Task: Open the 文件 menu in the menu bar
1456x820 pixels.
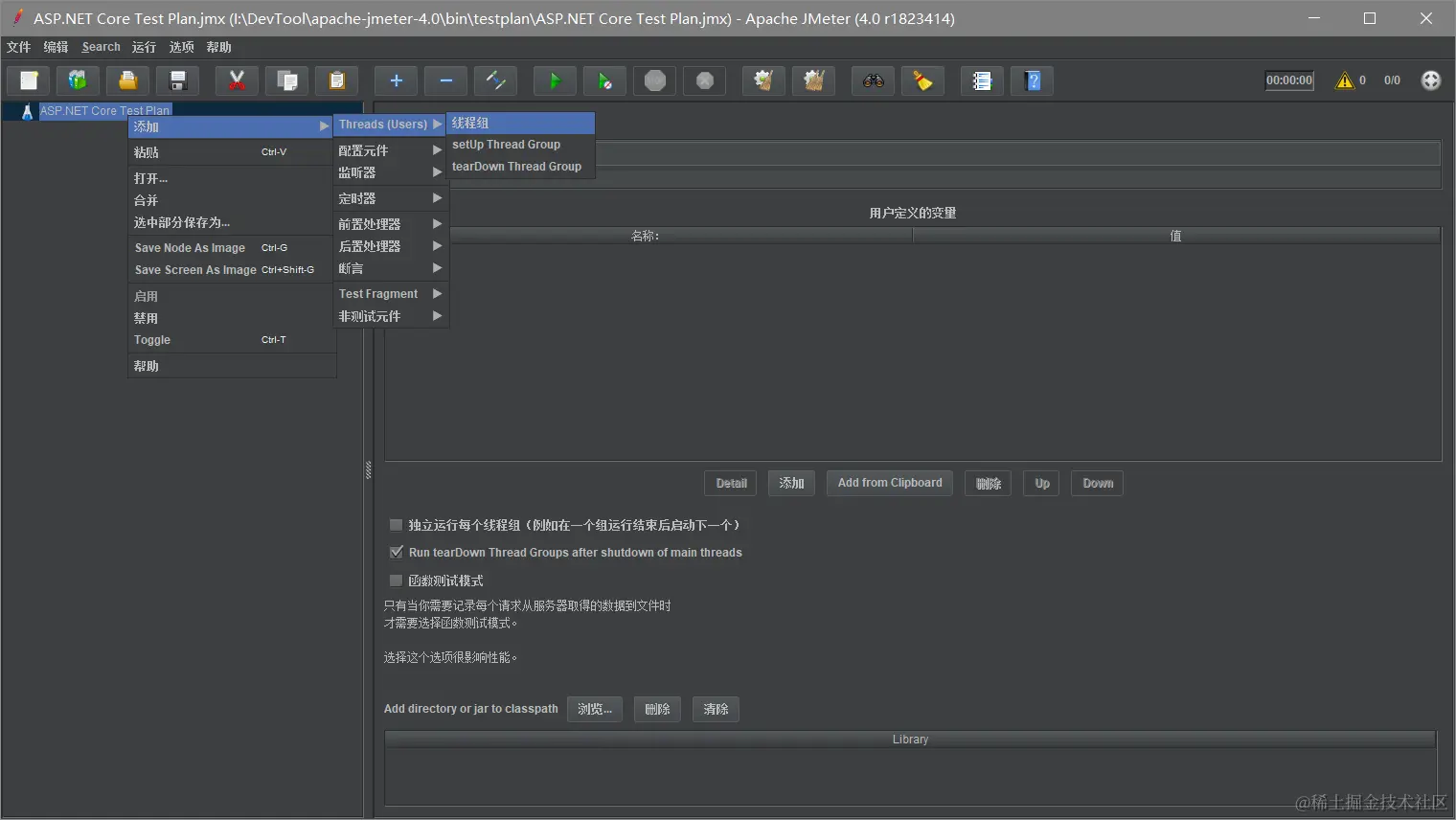Action: (x=18, y=47)
